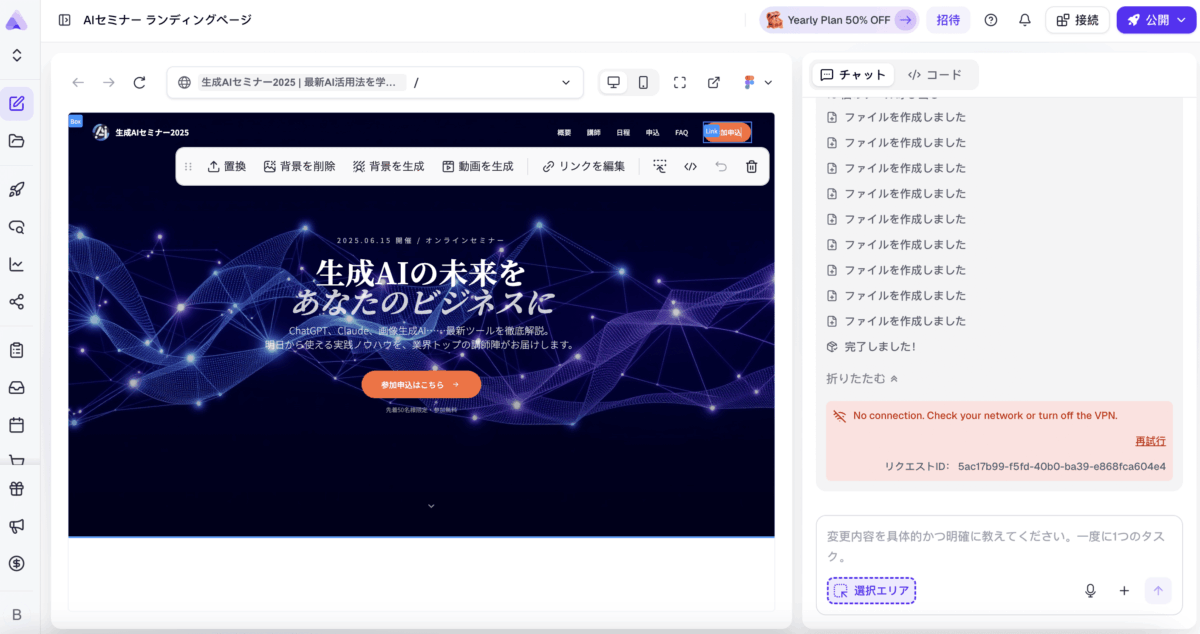Enter fullscreen preview
1200x634 pixels.
point(680,82)
